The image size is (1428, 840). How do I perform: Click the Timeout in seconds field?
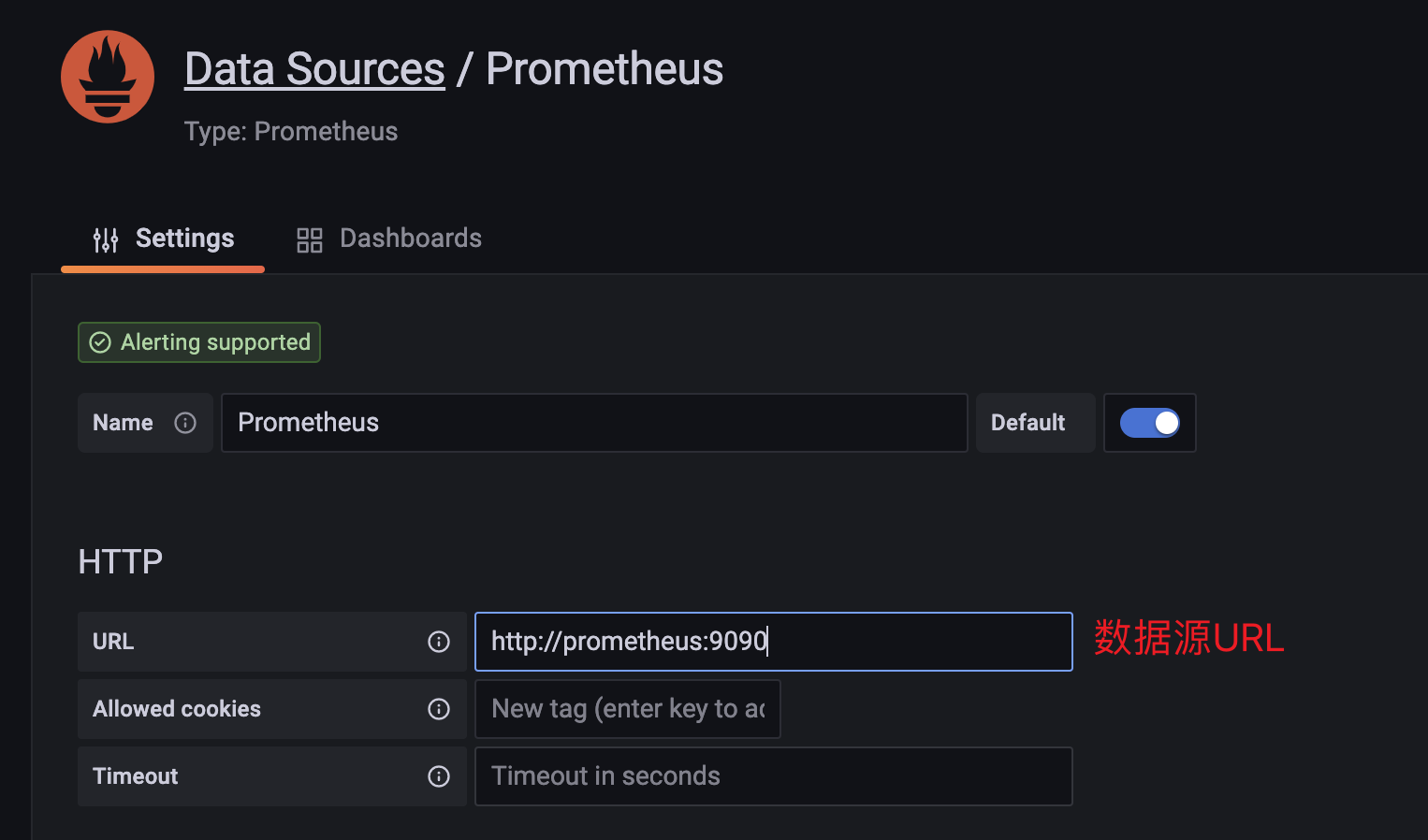coord(773,776)
